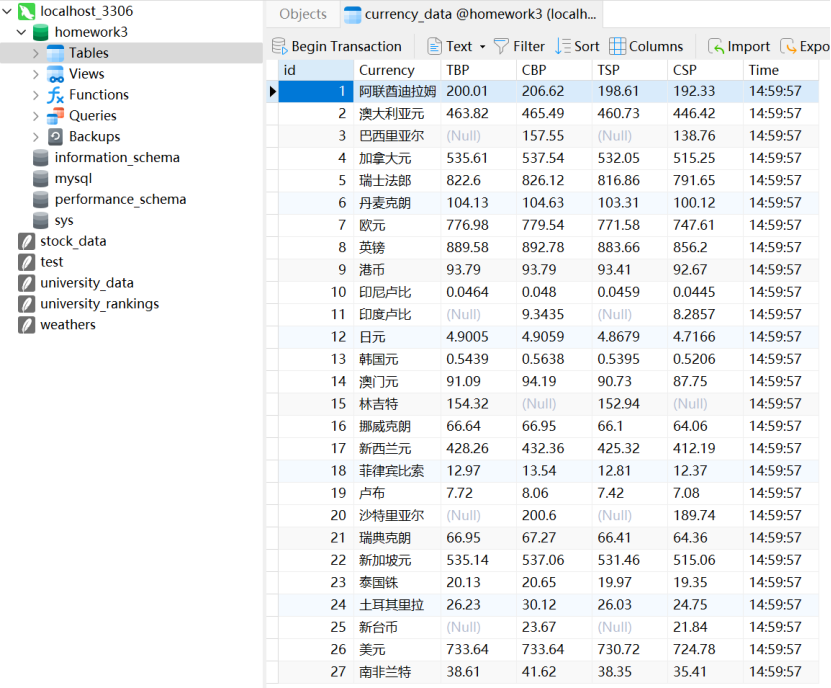This screenshot has width=831, height=688.
Task: Select the weathers connection label
Action: click(68, 324)
